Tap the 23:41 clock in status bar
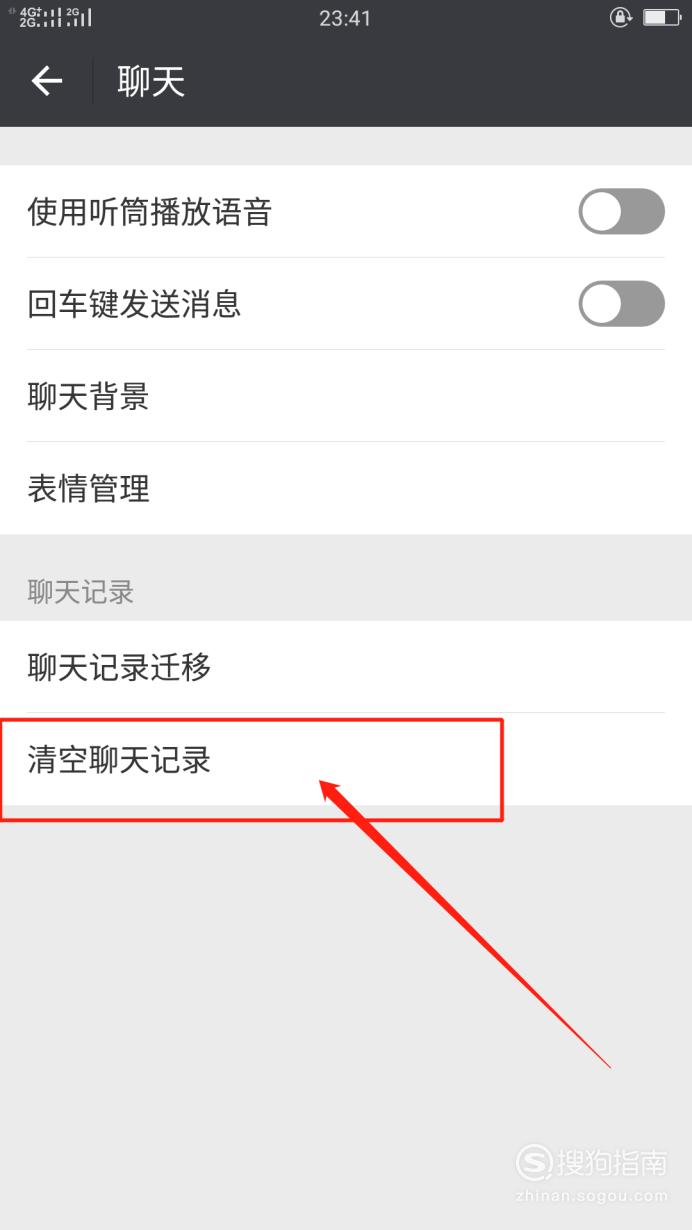The image size is (692, 1230). [x=345, y=17]
